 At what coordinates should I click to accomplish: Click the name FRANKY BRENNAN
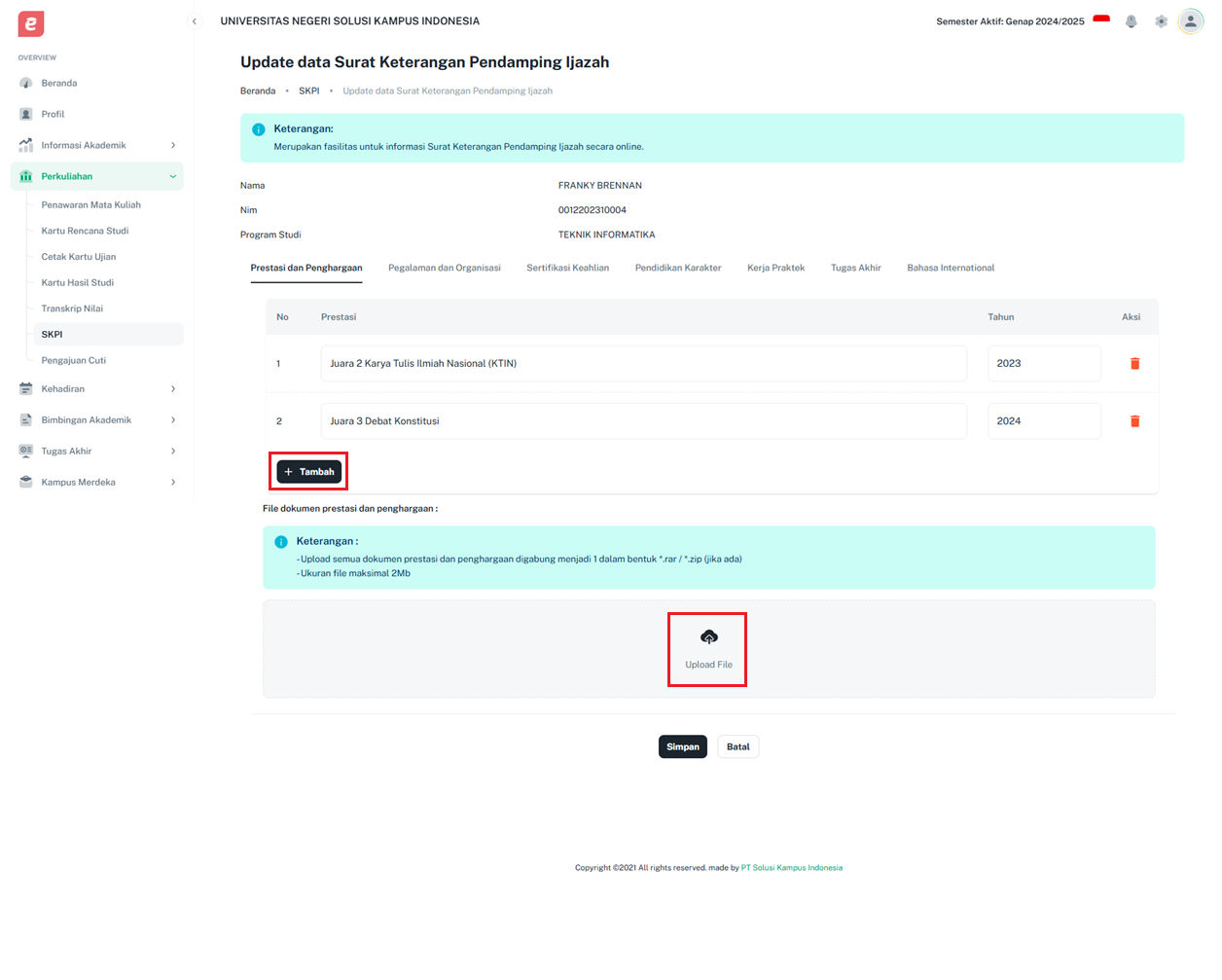pos(600,185)
